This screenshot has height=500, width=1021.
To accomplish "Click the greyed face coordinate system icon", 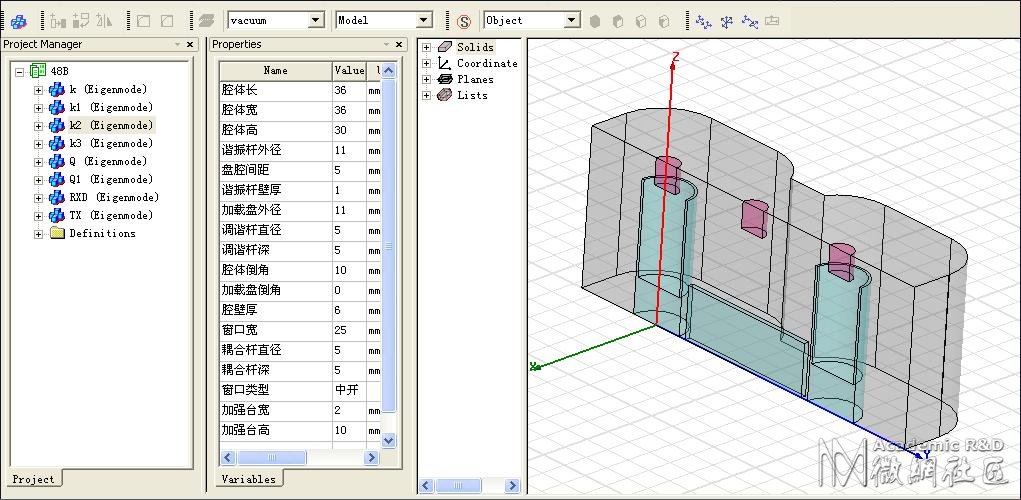I will [x=772, y=21].
